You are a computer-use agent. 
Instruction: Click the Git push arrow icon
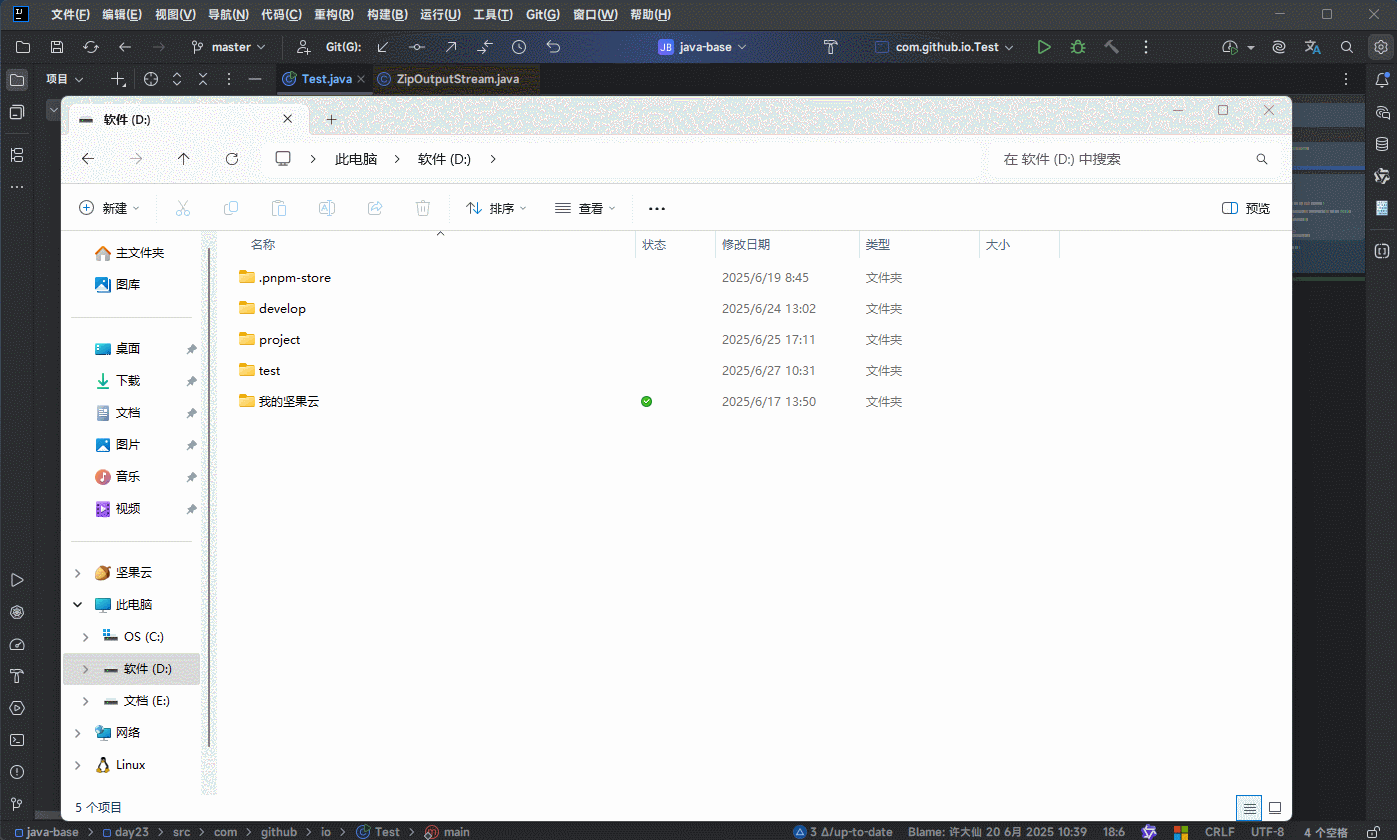coord(451,47)
